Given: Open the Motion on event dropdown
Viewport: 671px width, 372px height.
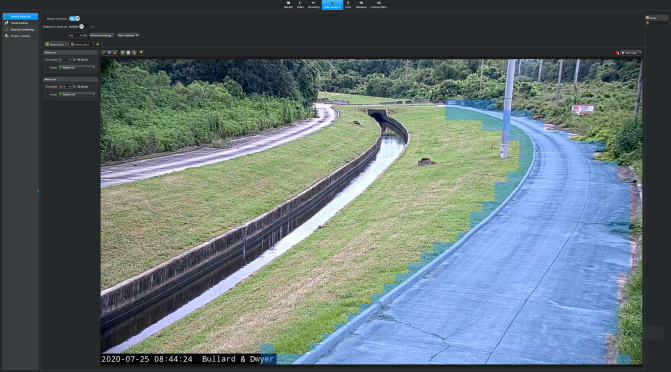Looking at the screenshot, I should [x=77, y=68].
